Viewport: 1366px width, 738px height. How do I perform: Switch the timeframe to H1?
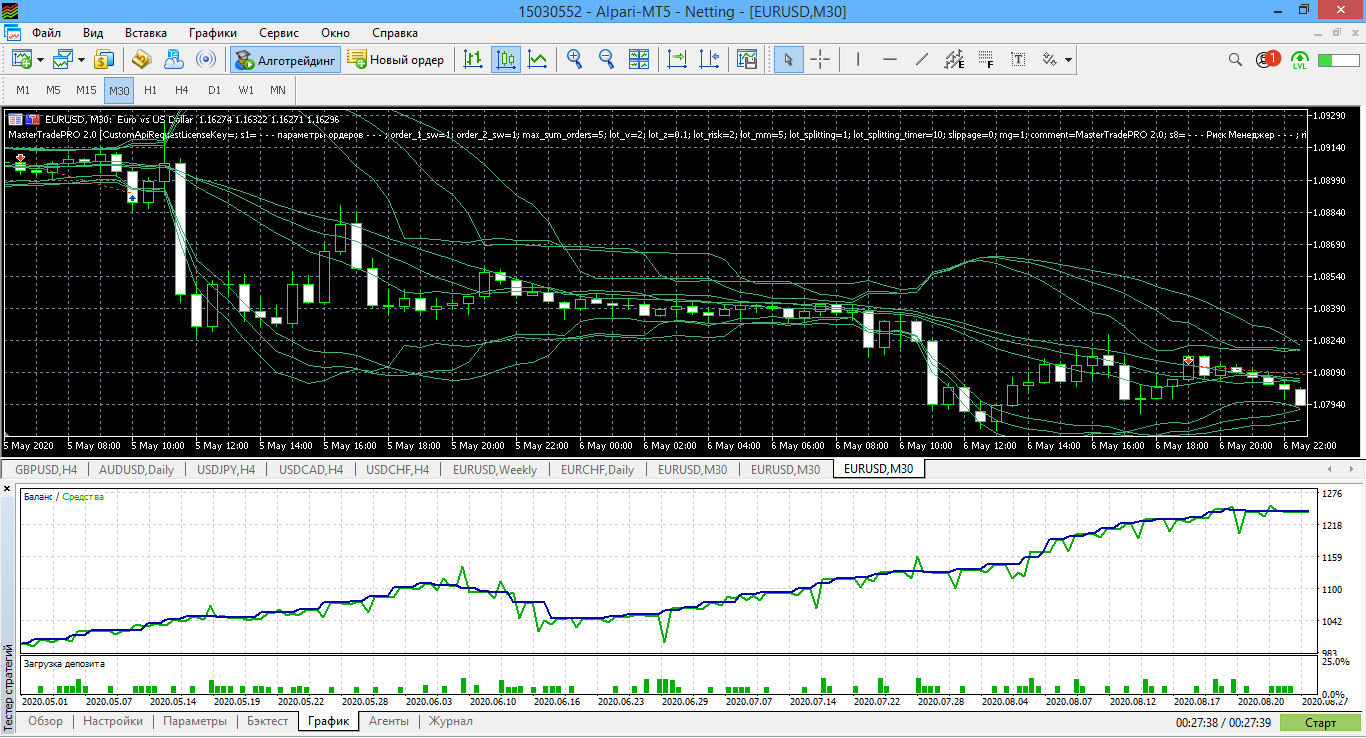150,90
